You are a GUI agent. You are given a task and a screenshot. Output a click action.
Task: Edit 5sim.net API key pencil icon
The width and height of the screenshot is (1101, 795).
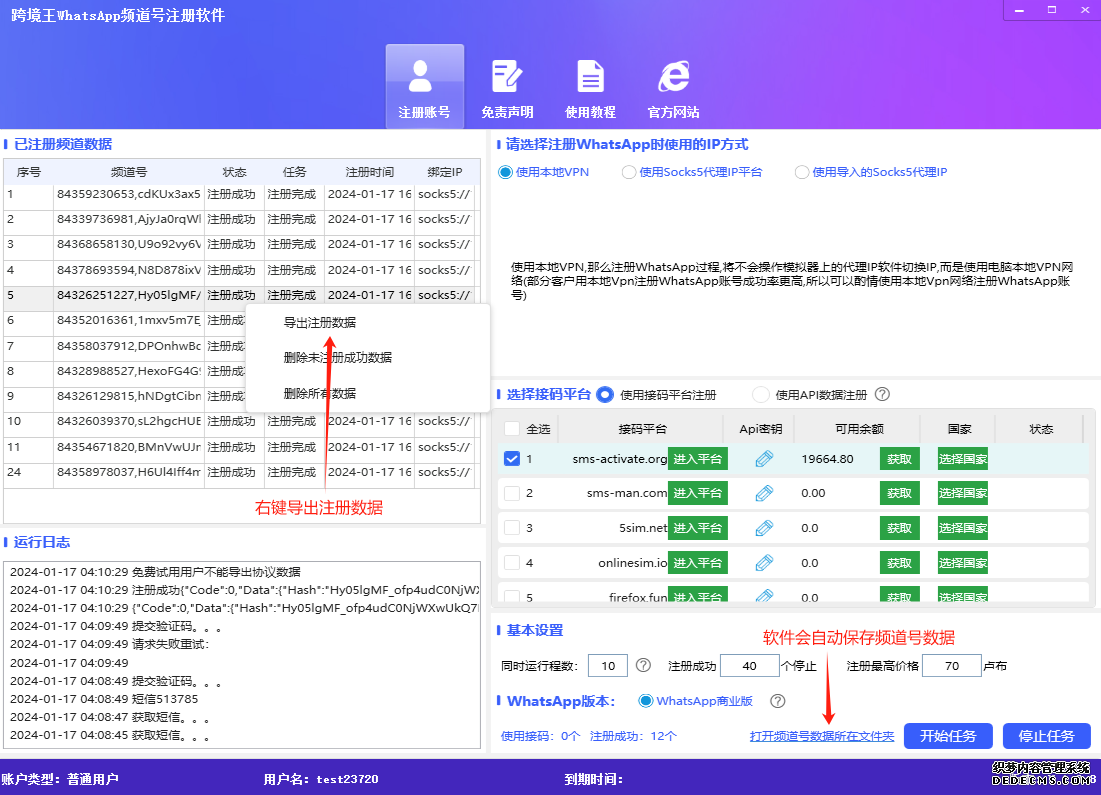(763, 527)
